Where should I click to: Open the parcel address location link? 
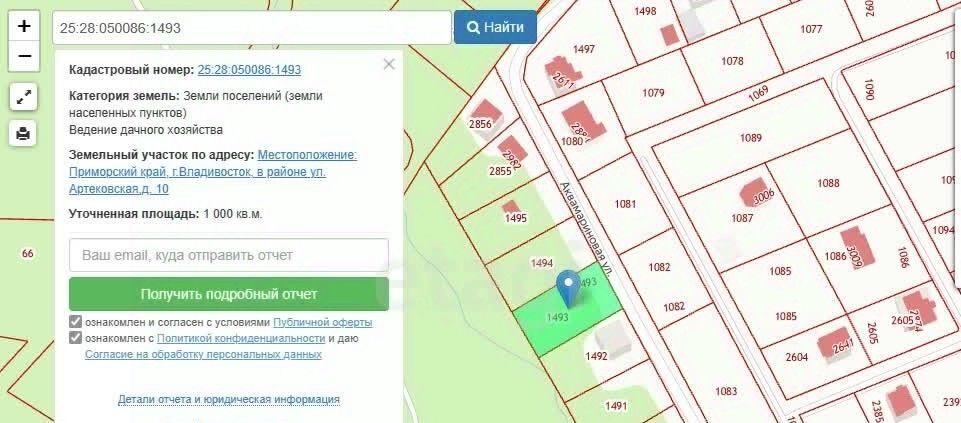tap(213, 172)
